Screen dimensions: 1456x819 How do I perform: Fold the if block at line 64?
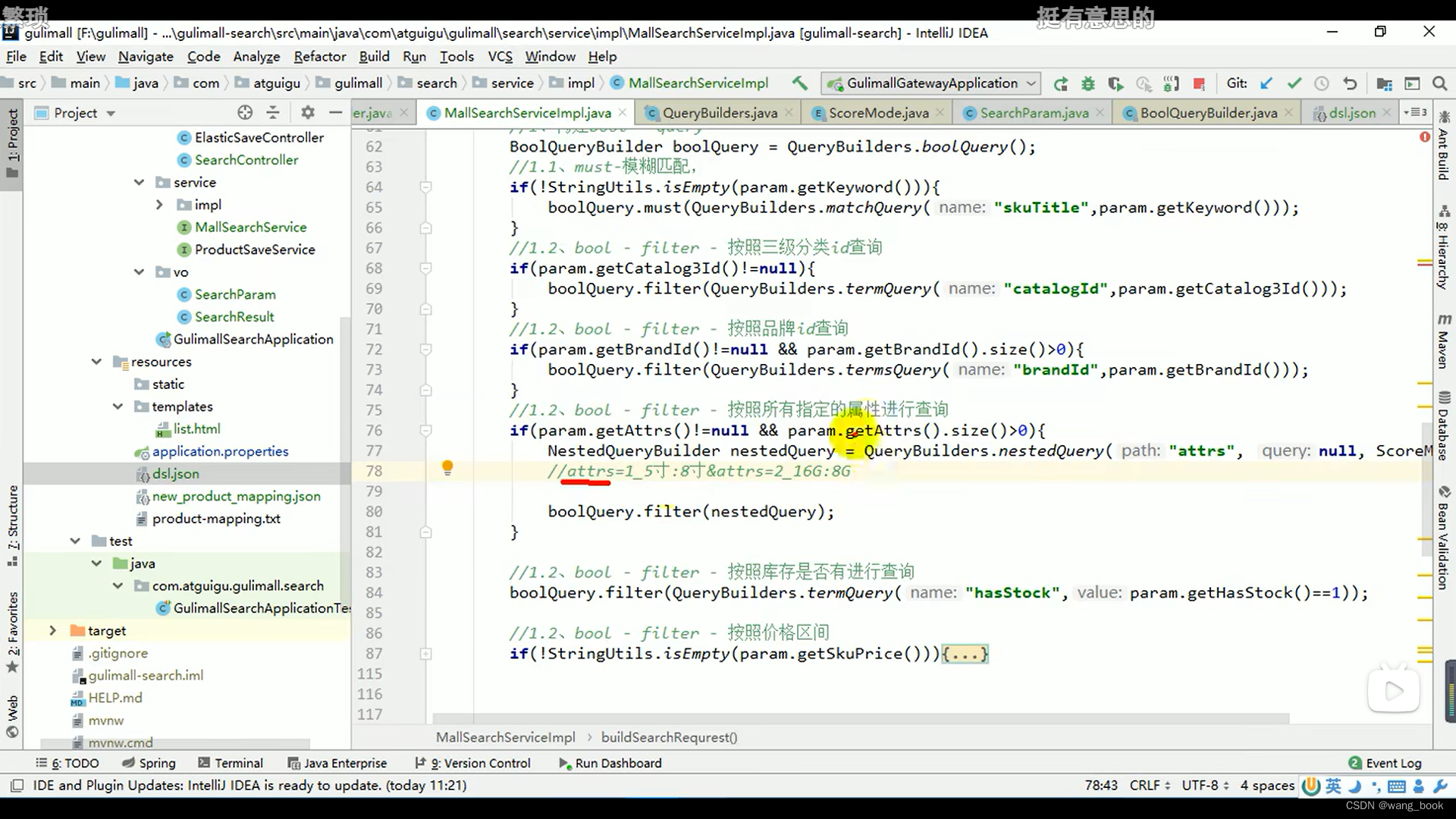tap(426, 187)
